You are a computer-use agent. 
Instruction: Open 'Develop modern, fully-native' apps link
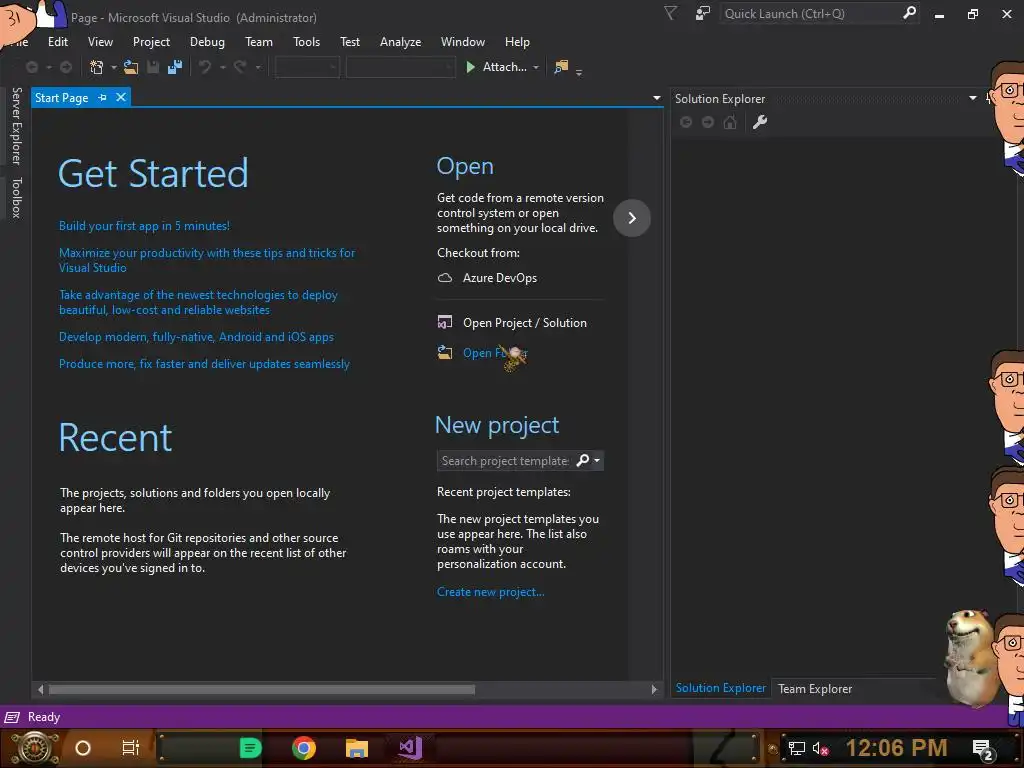[x=196, y=337]
